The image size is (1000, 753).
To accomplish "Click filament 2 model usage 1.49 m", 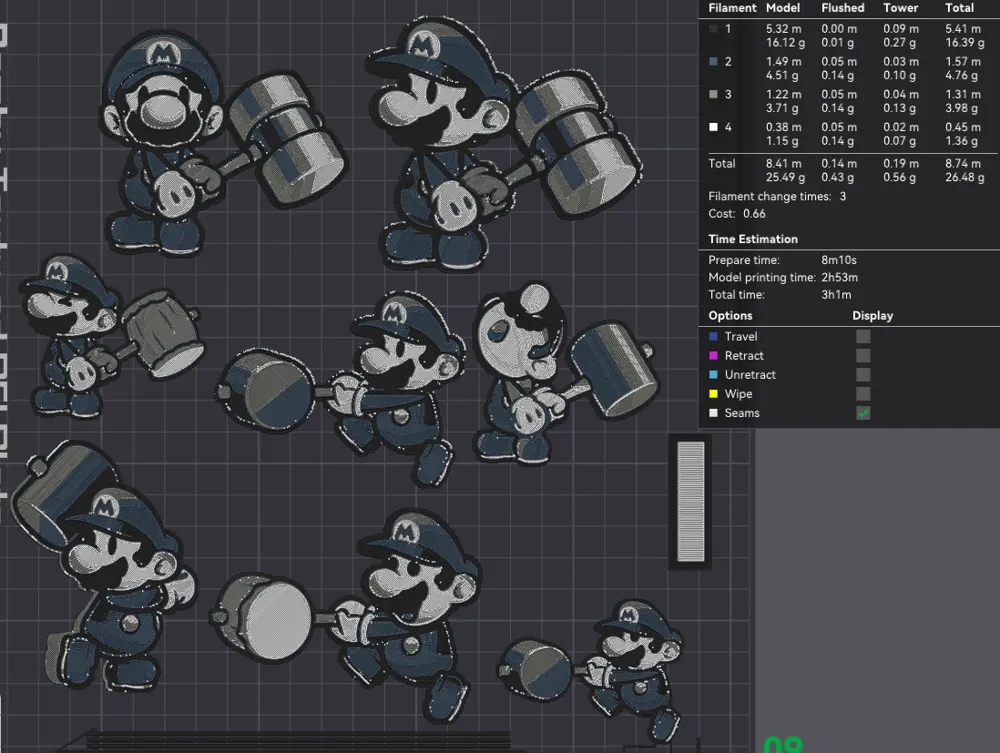I will 783,62.
